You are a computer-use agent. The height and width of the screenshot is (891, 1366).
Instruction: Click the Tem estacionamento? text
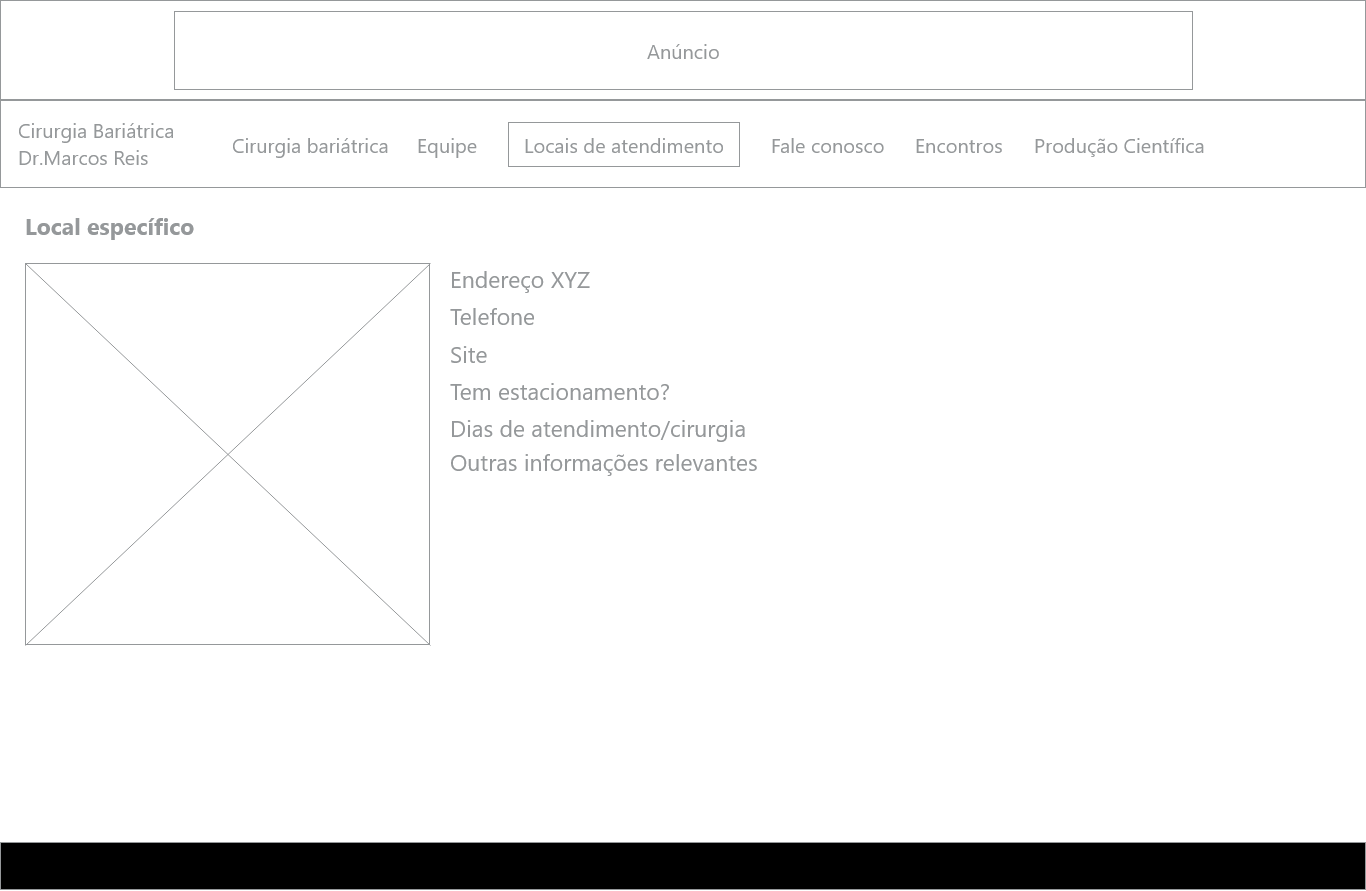pyautogui.click(x=560, y=392)
